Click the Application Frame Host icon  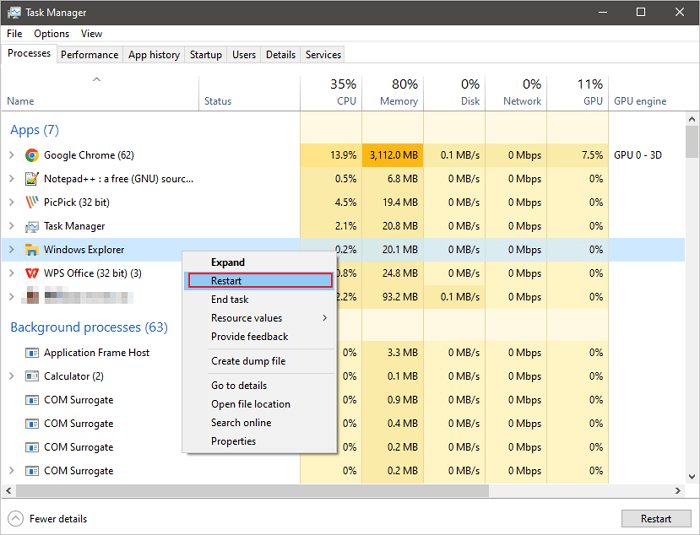(32, 353)
